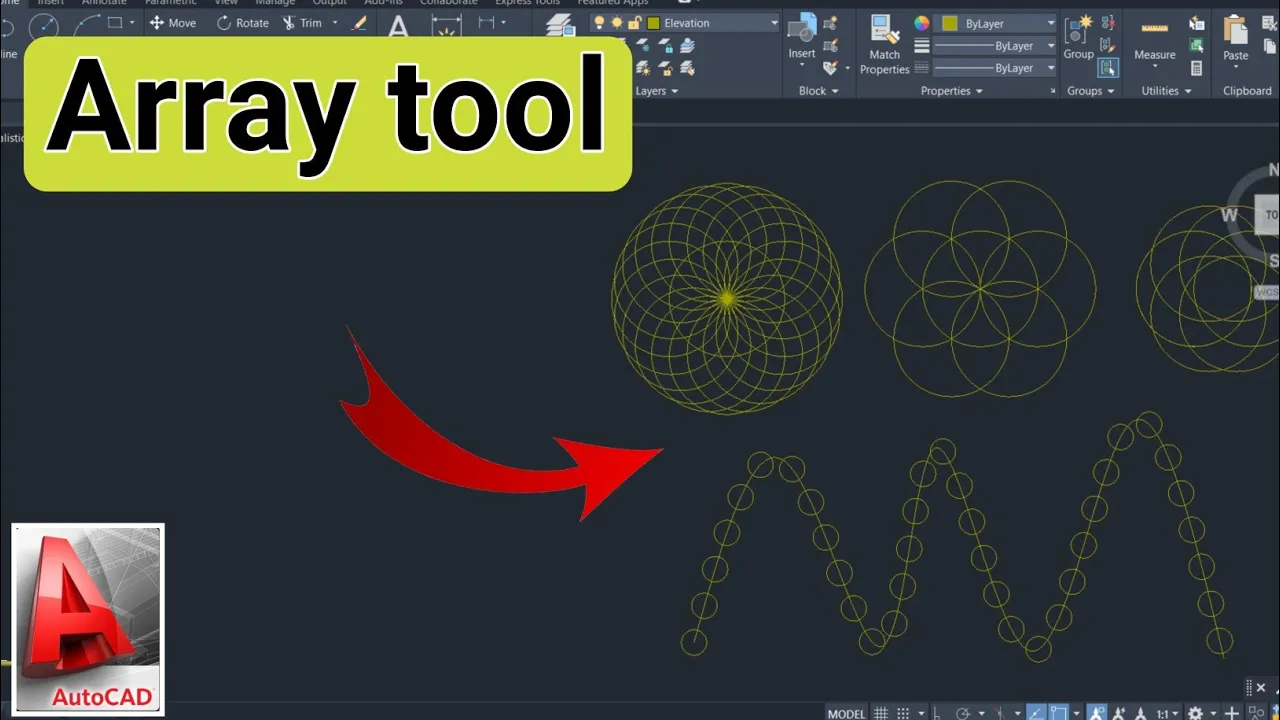Screen dimensions: 1280x720
Task: Click the WCS label under the ViewCube
Action: [1267, 292]
